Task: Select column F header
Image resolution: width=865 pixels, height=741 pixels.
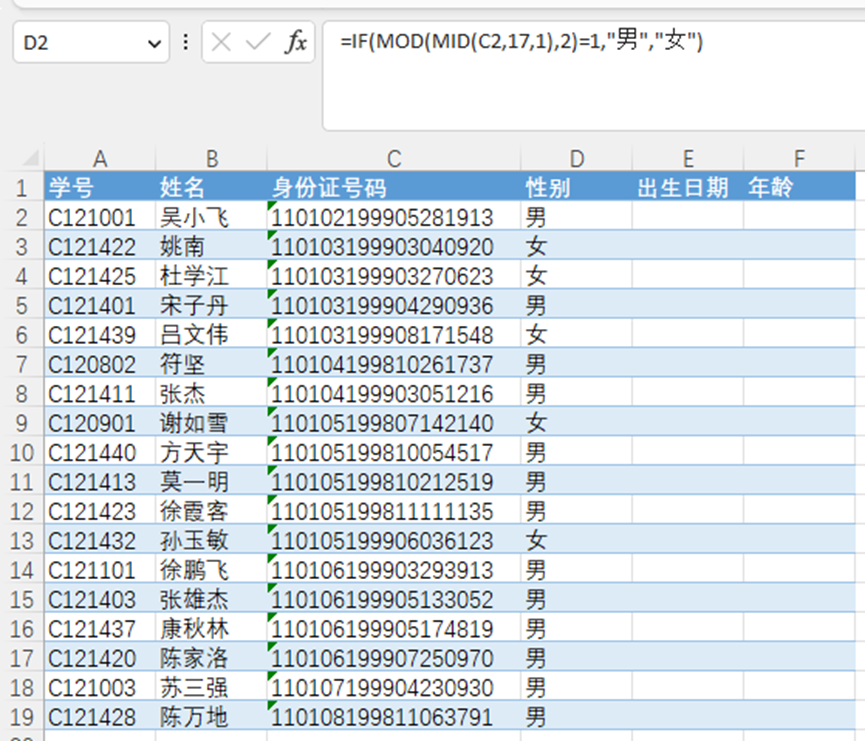Action: tap(799, 159)
